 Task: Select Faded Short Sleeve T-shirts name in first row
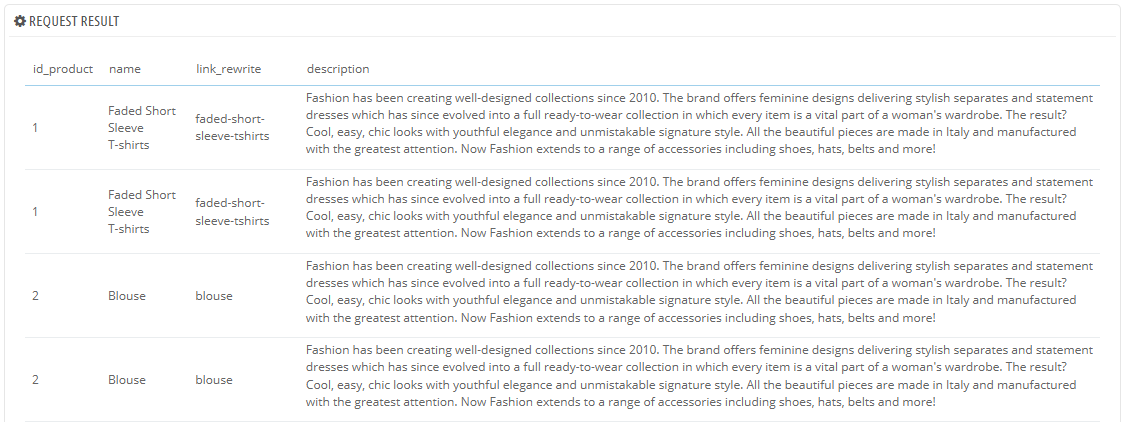pos(142,128)
